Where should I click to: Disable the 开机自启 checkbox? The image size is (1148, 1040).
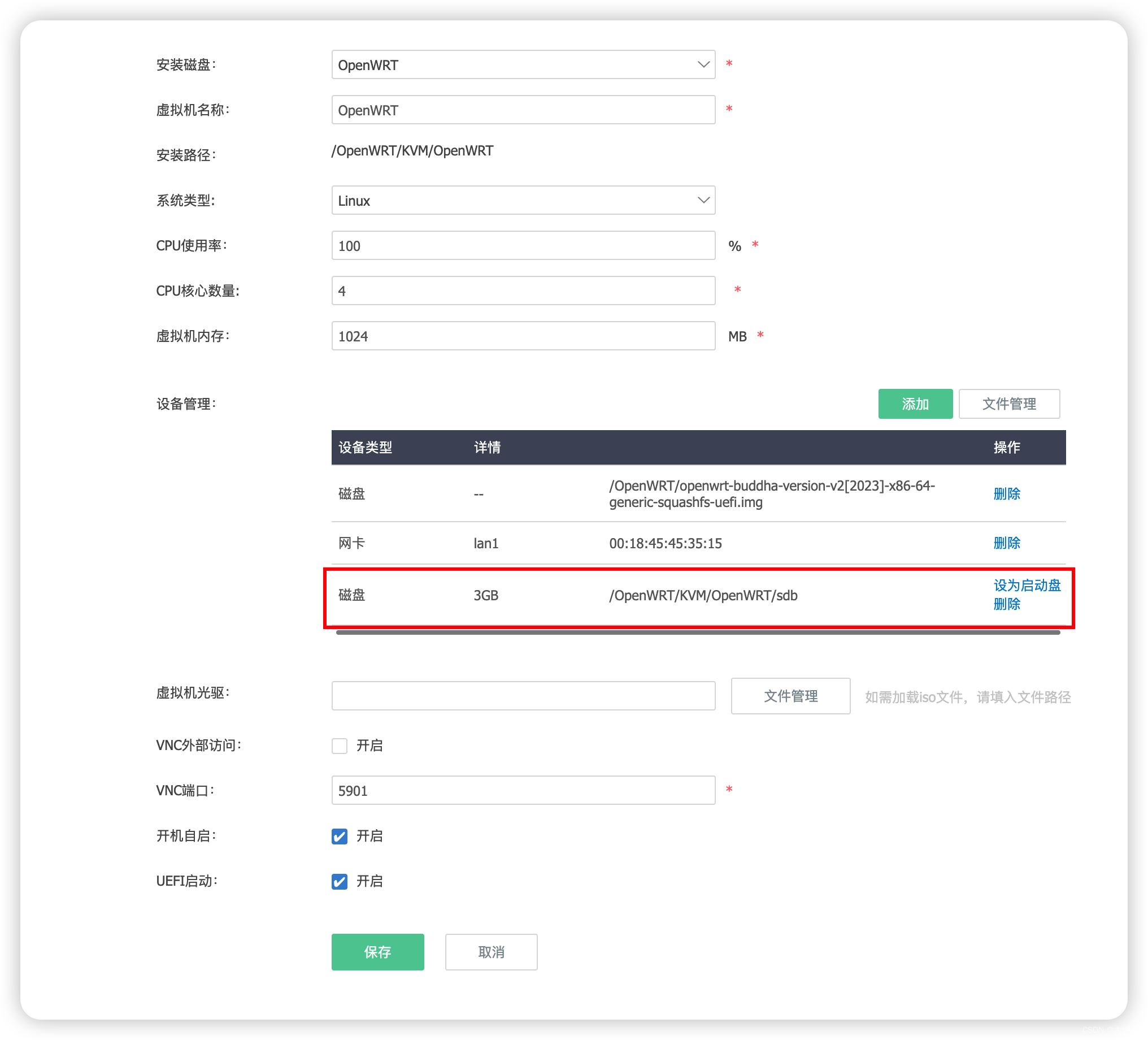point(339,837)
